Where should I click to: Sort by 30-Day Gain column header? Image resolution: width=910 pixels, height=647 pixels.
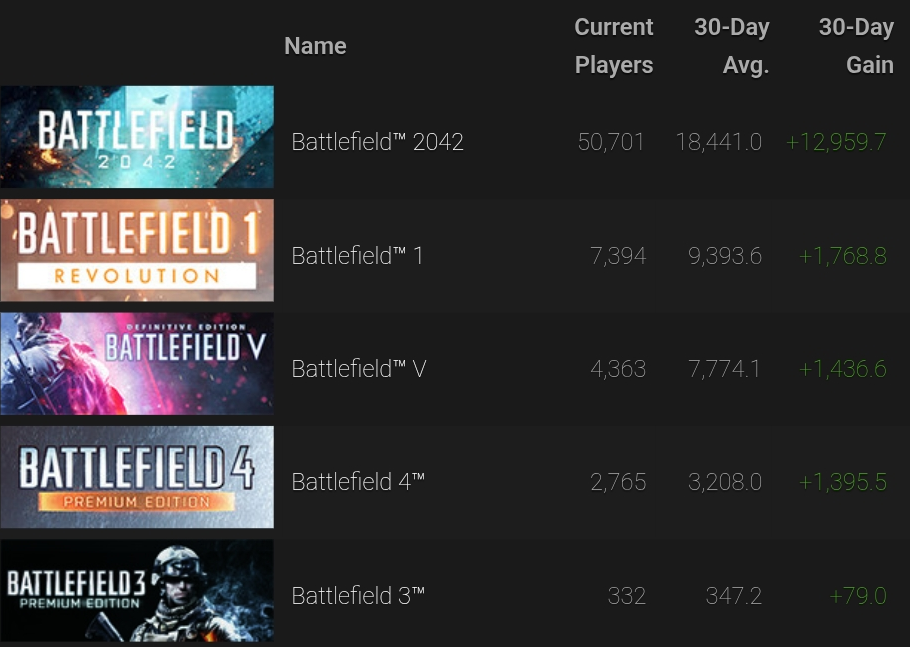click(855, 46)
